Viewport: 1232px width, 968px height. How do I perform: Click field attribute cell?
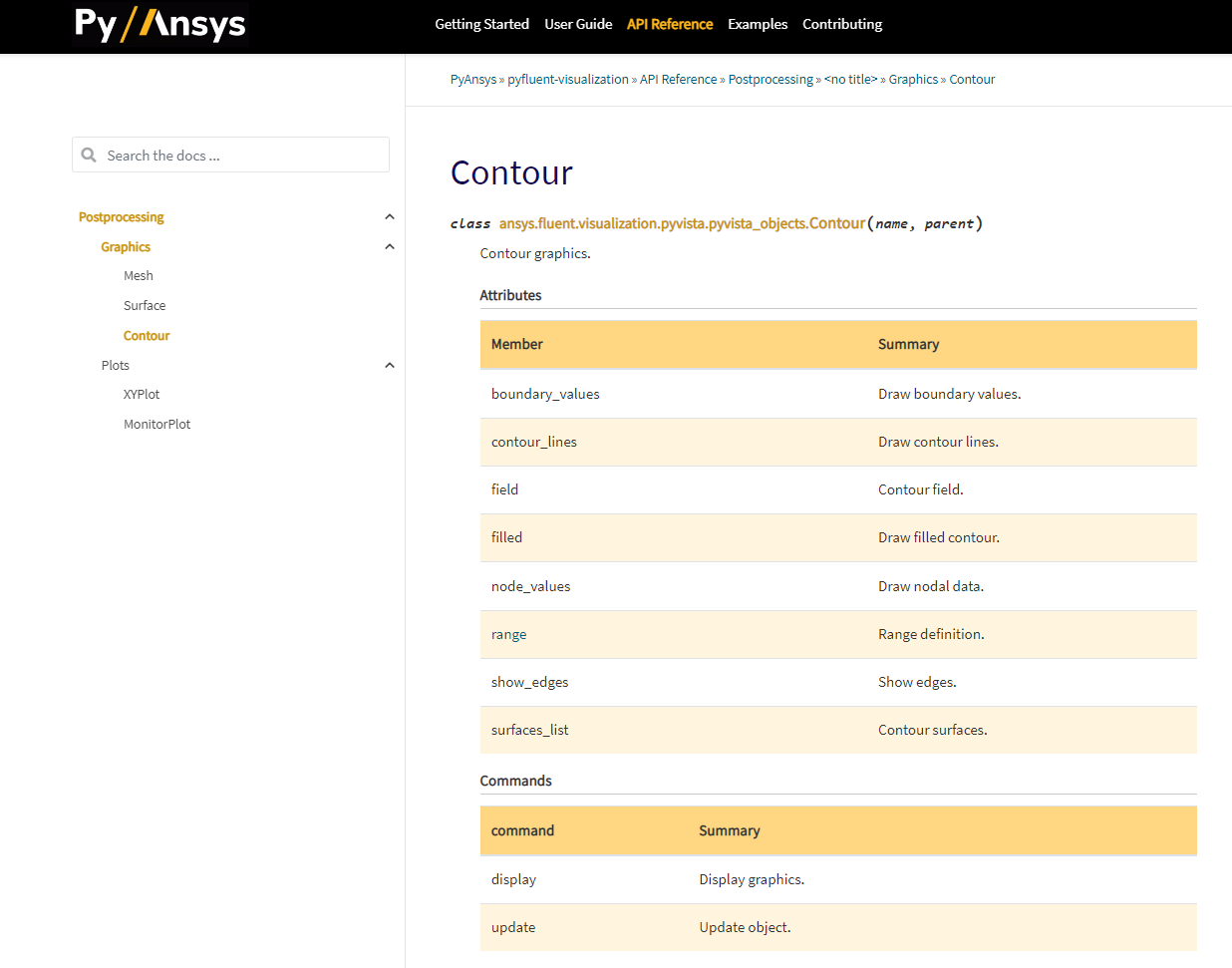coord(504,490)
